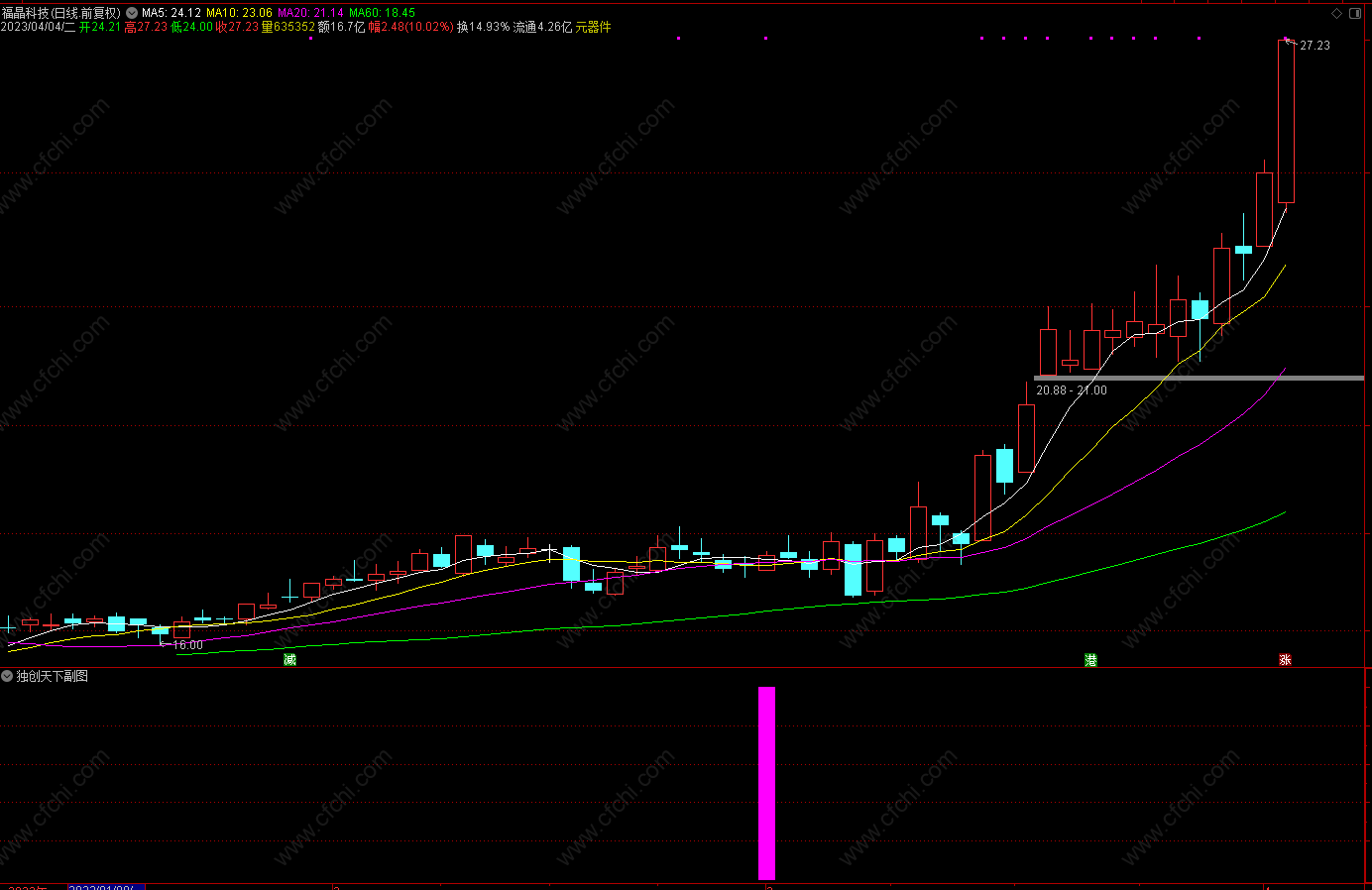Click the diamond icon at top right

click(x=1337, y=13)
